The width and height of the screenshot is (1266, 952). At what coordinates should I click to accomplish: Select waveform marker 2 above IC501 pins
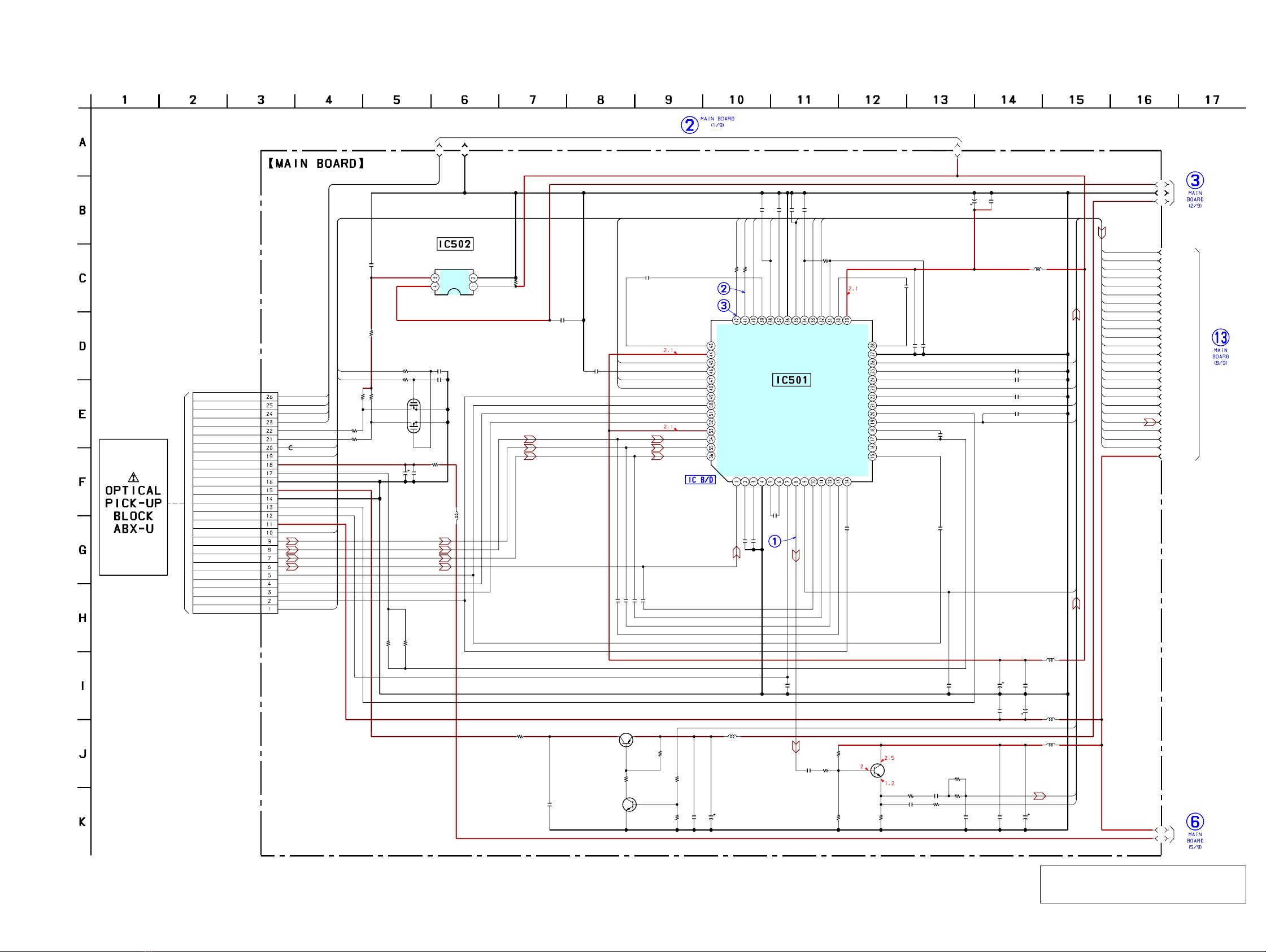[724, 289]
